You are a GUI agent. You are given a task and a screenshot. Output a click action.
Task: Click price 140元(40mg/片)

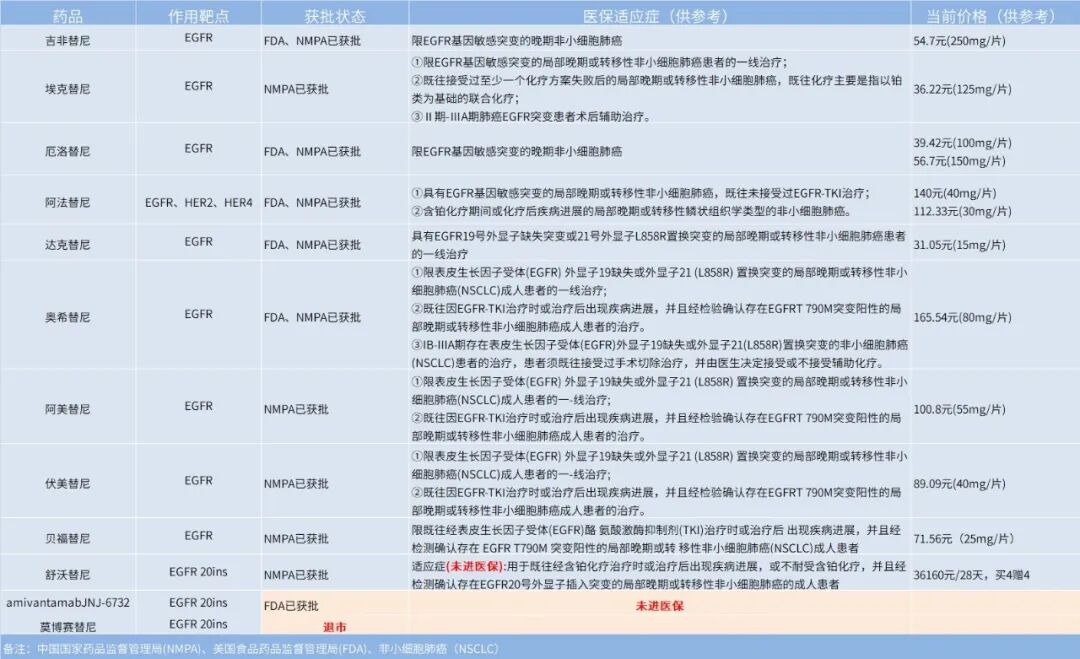click(x=955, y=193)
